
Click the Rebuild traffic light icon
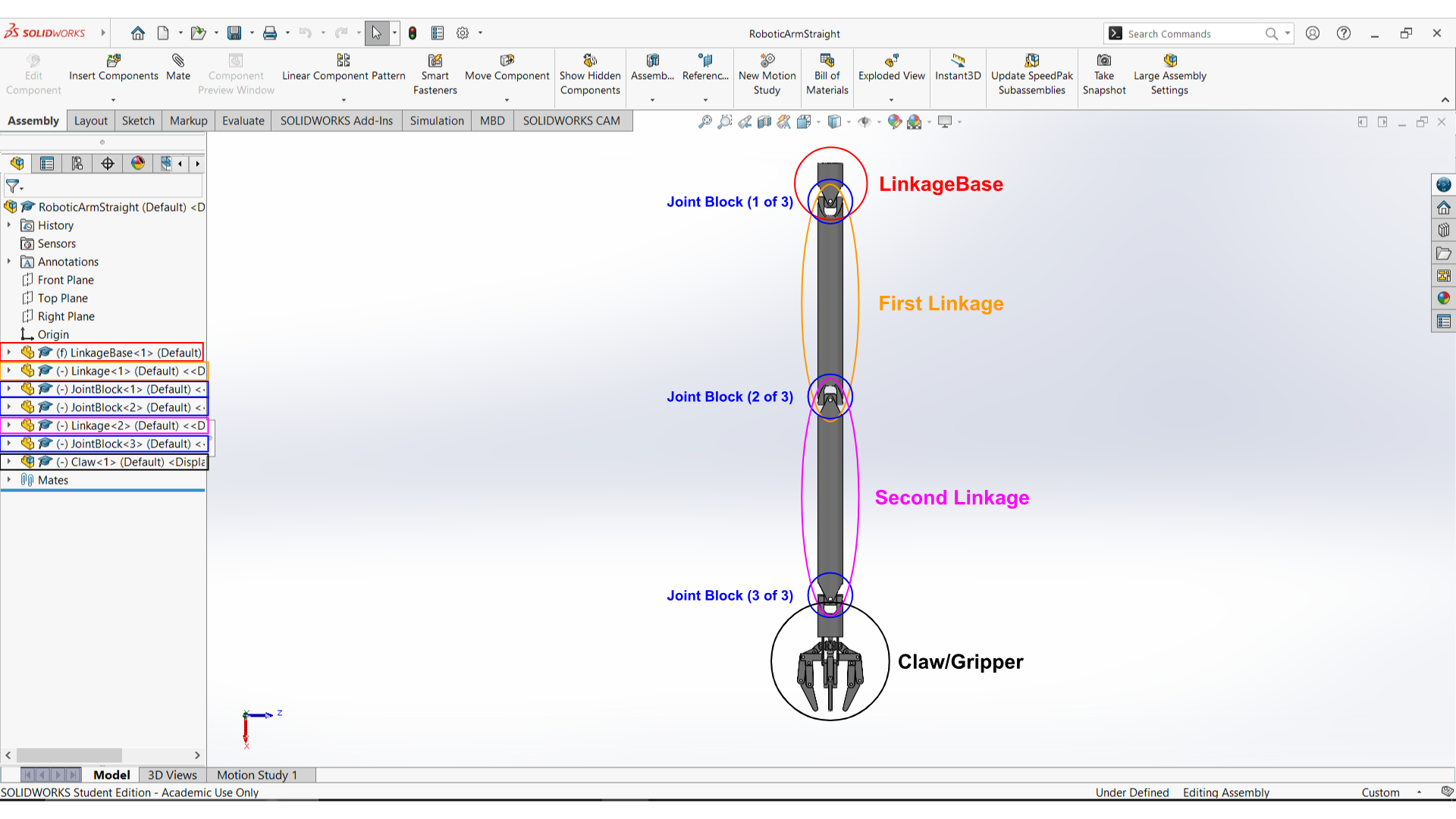(x=413, y=33)
